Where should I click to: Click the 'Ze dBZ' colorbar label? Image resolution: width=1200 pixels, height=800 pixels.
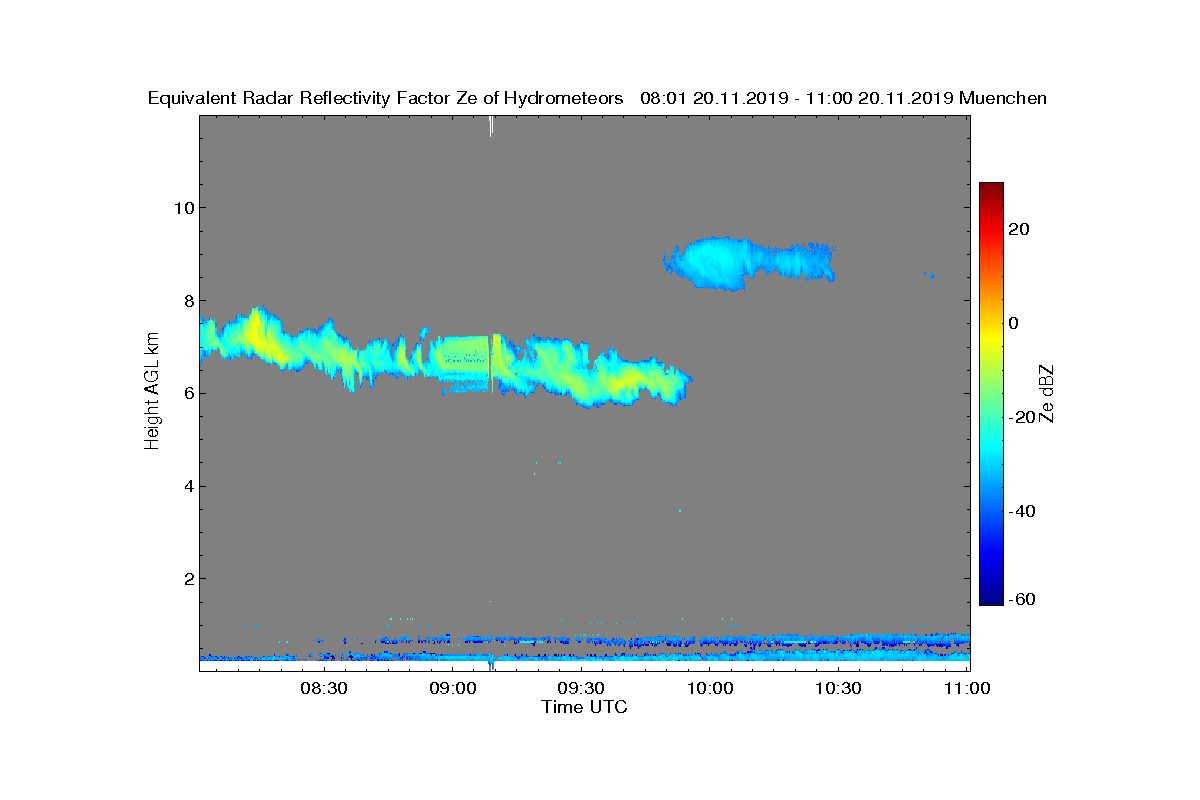pos(1048,394)
